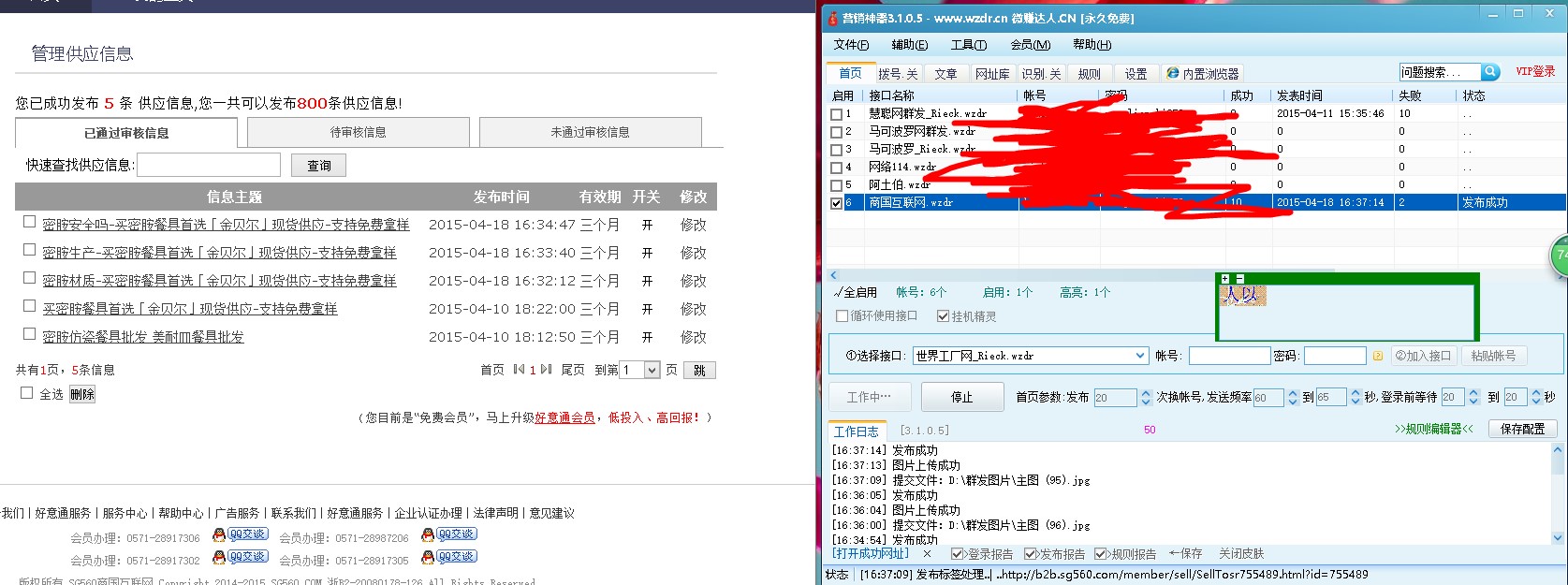Open the 选择接口 interface dropdown
This screenshot has width=1568, height=585.
tap(1139, 356)
